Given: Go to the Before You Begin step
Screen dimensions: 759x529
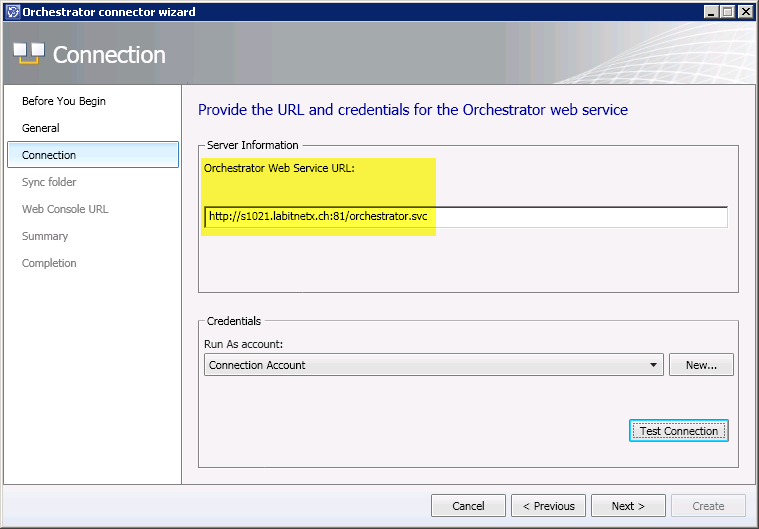Looking at the screenshot, I should [x=64, y=101].
